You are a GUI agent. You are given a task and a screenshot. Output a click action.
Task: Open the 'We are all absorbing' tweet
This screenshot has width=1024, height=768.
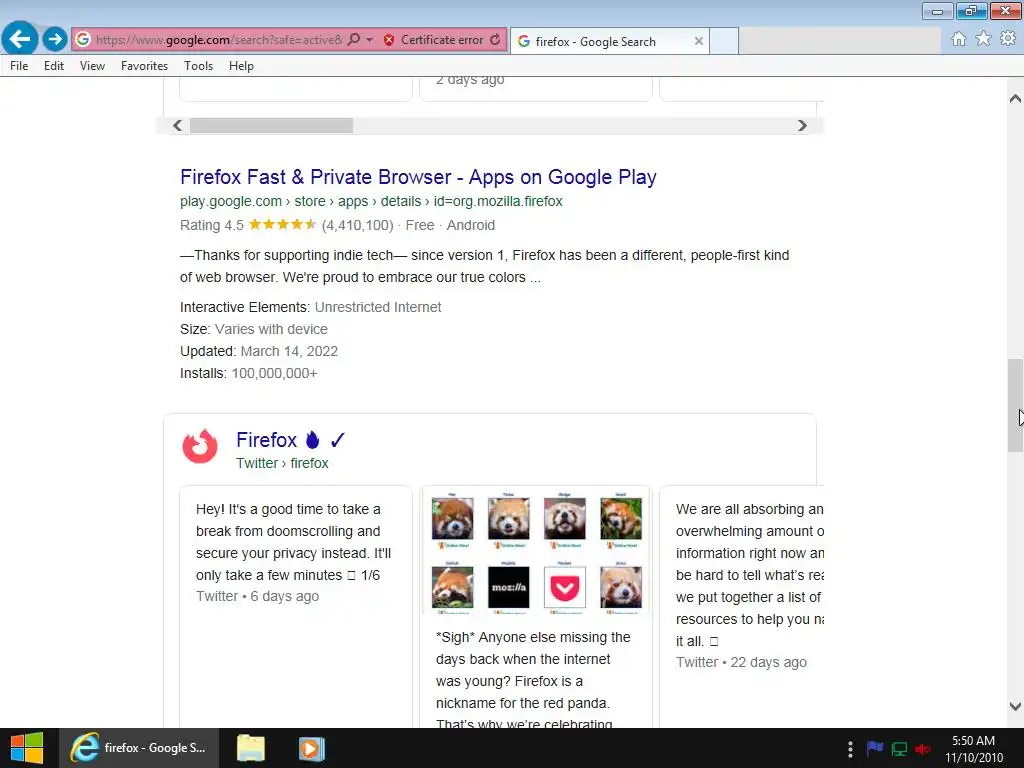click(x=750, y=575)
